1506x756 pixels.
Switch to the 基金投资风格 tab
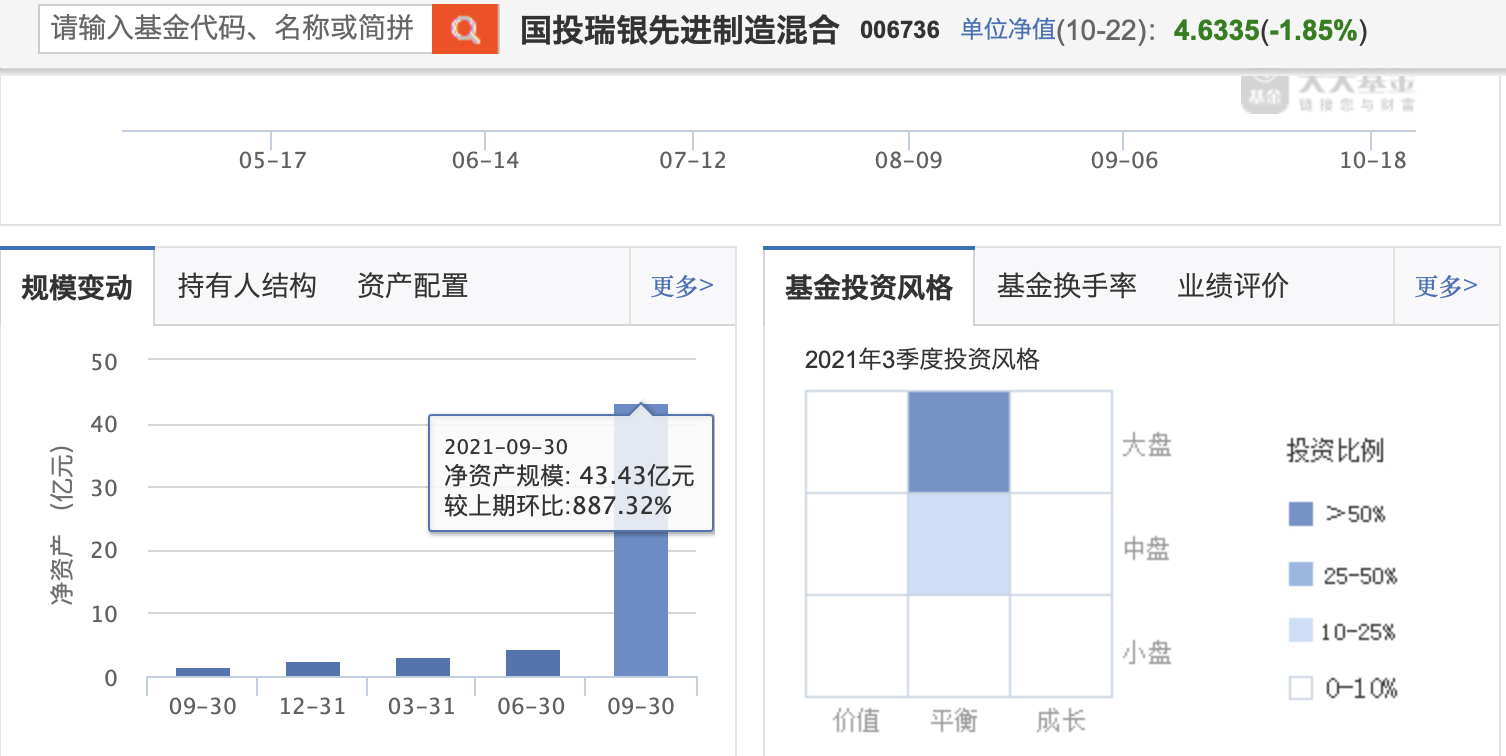pyautogui.click(x=869, y=287)
